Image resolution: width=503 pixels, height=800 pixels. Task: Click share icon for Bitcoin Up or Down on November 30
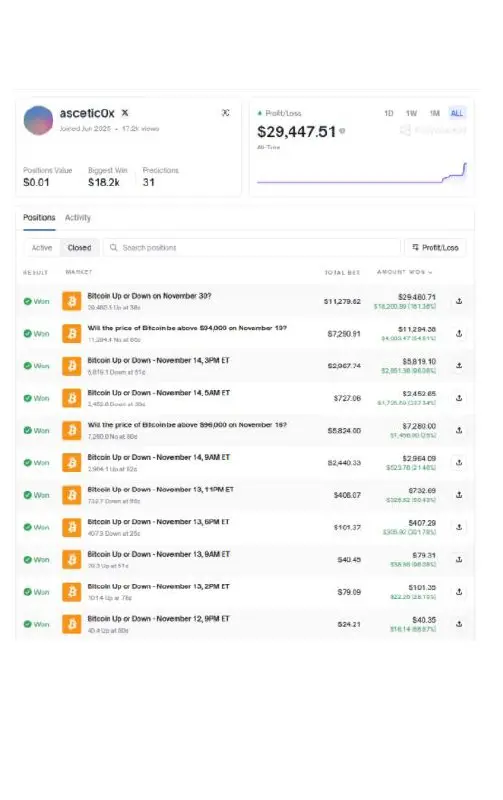(459, 301)
